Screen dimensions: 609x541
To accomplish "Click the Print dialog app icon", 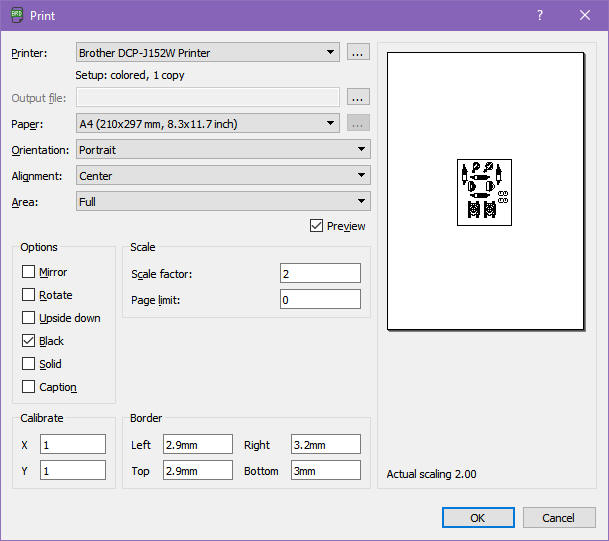I will tap(16, 15).
